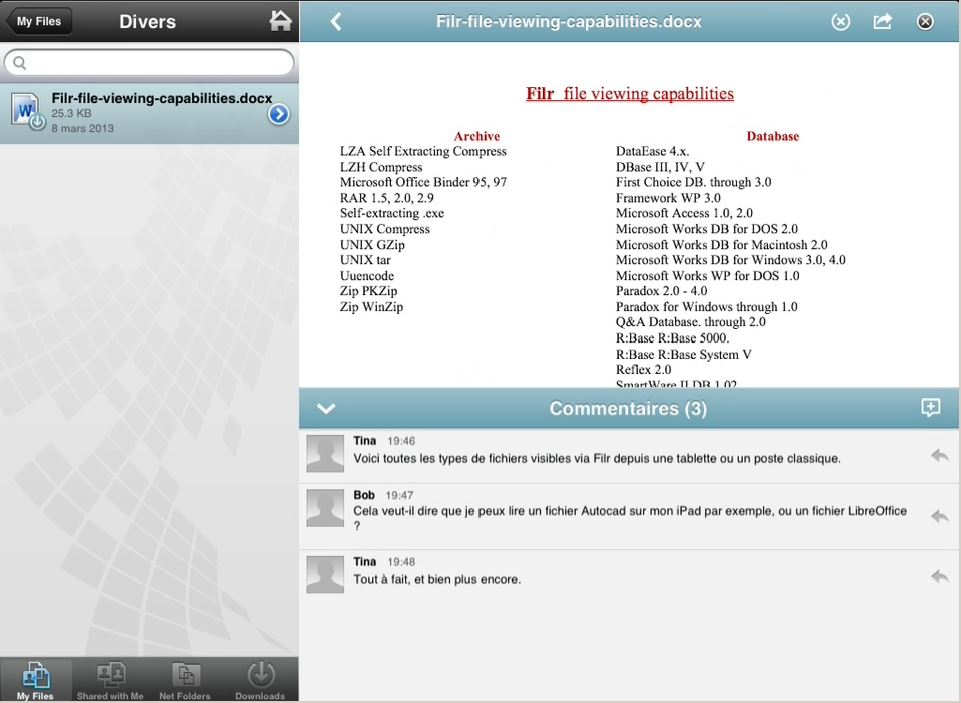Image resolution: width=961 pixels, height=703 pixels.
Task: Tap the My Files back button
Action: [38, 21]
